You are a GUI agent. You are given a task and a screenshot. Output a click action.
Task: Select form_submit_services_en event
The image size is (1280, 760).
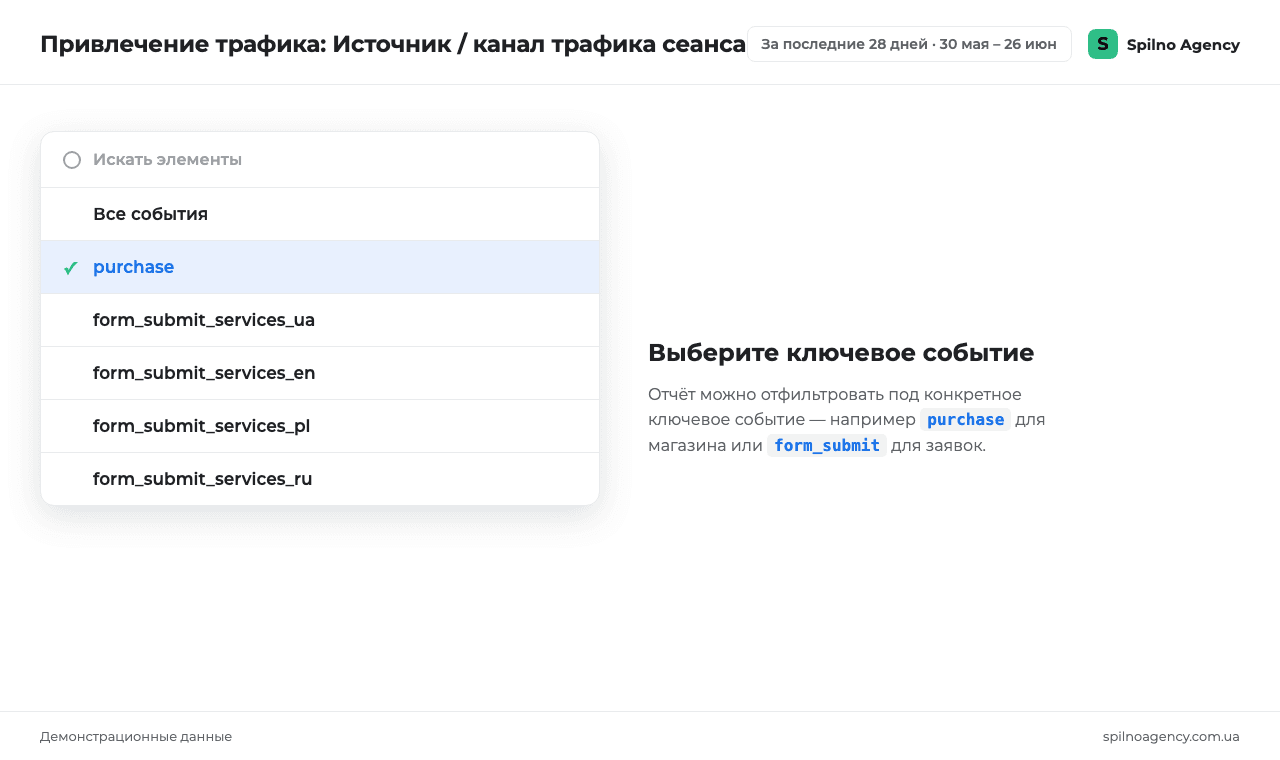pos(320,373)
